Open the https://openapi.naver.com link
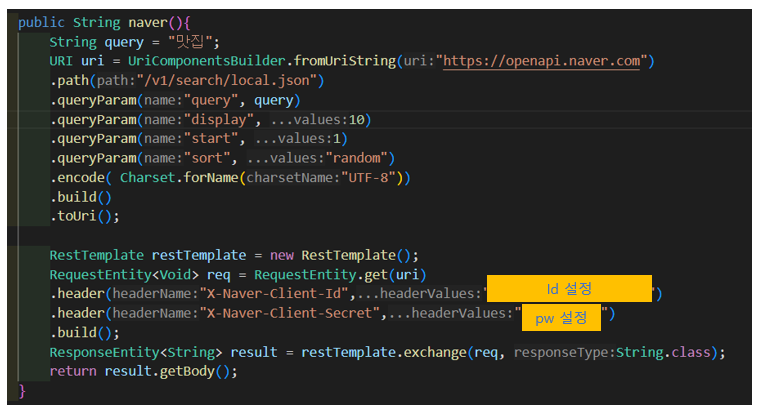 541,61
